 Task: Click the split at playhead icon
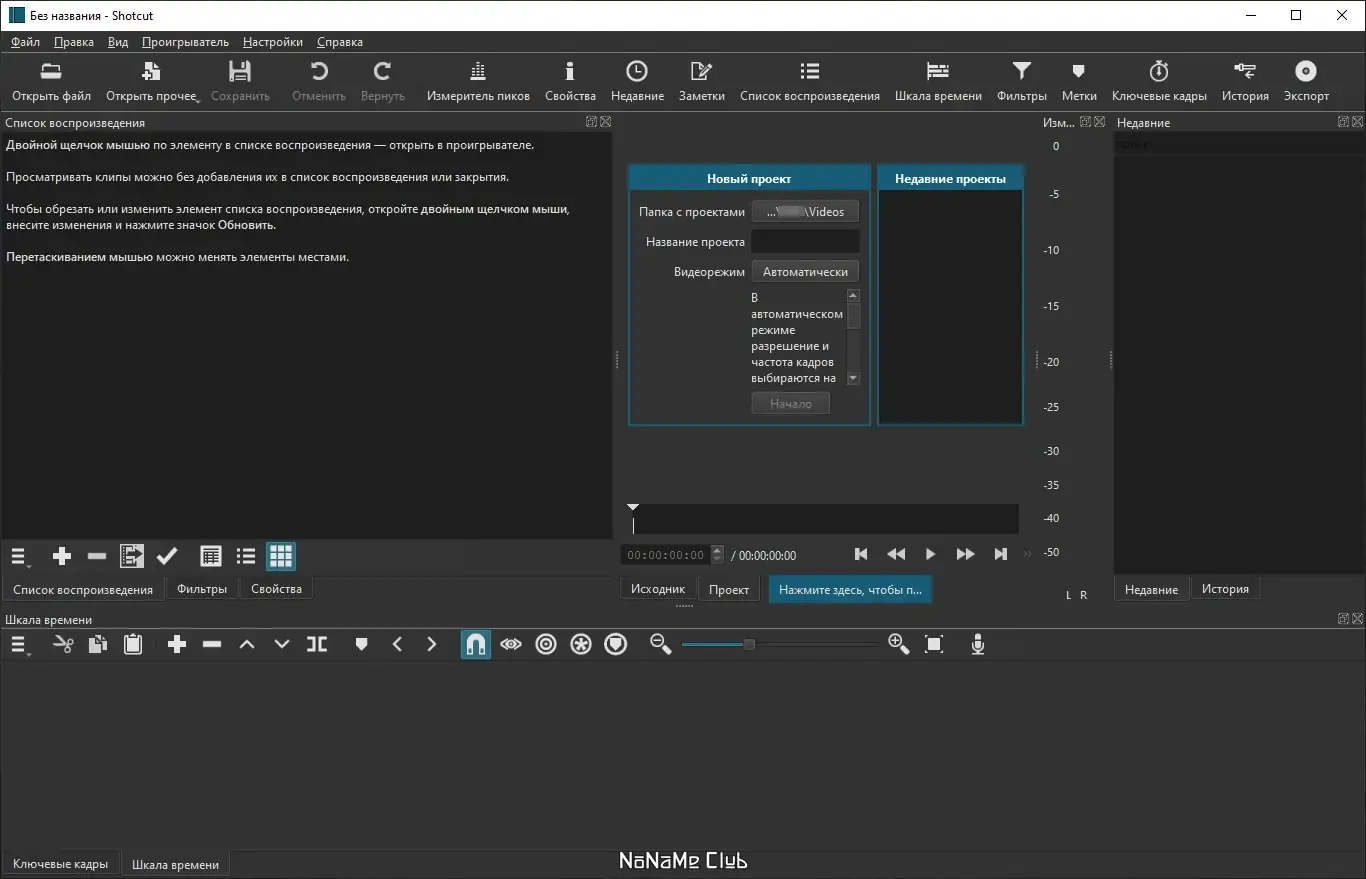click(x=317, y=645)
